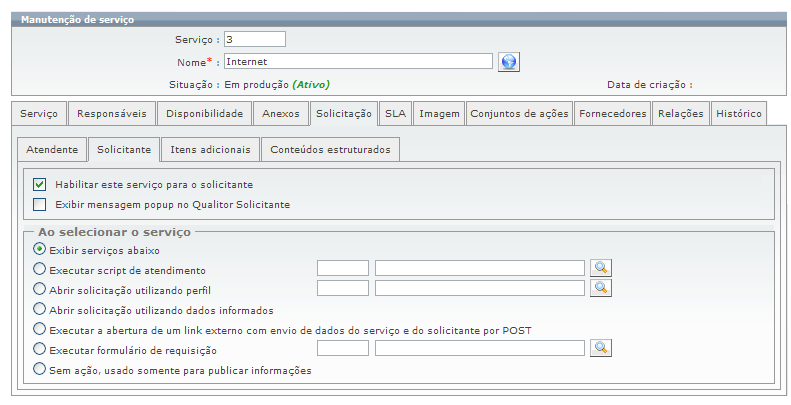
Task: Click search icon for Executar formulário de requisição
Action: click(600, 348)
